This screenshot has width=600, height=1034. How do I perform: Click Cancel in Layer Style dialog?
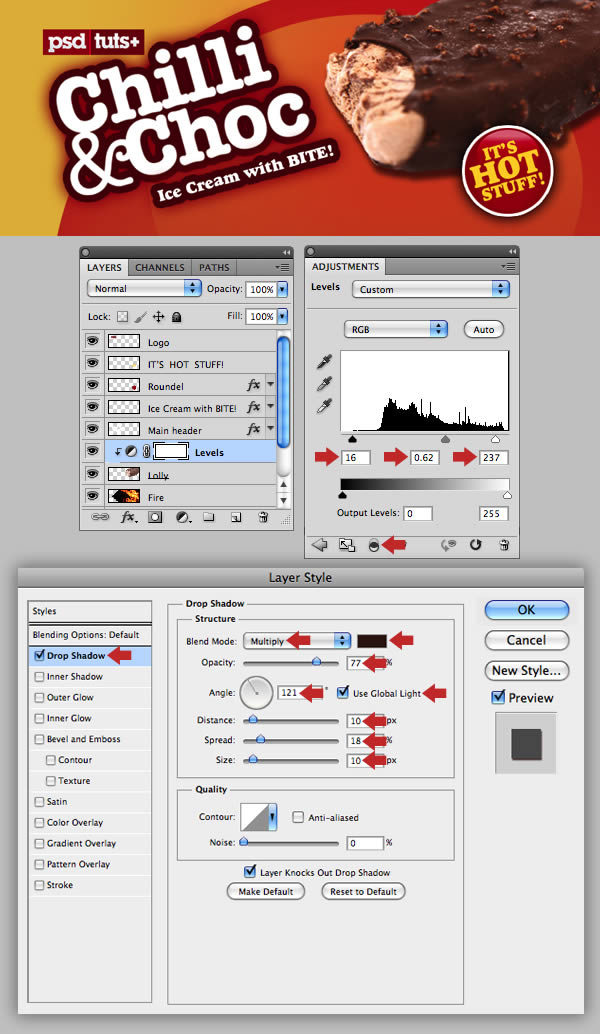pyautogui.click(x=526, y=640)
